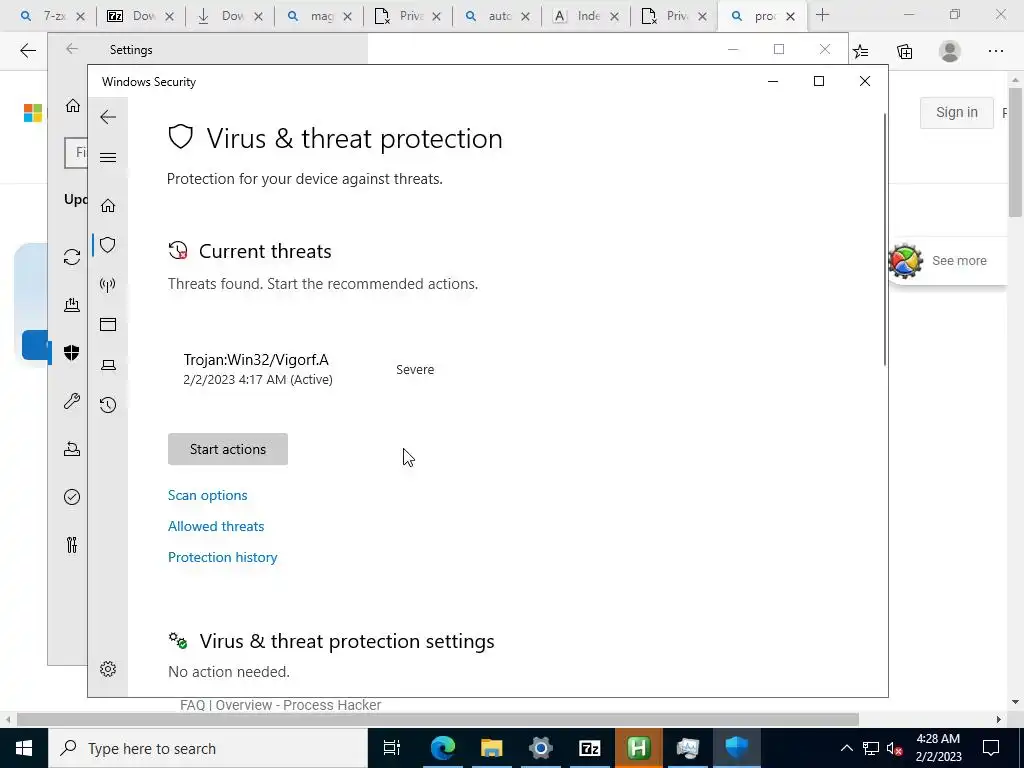The height and width of the screenshot is (768, 1024).
Task: Open For developers icon in Settings
Action: pyautogui.click(x=72, y=545)
